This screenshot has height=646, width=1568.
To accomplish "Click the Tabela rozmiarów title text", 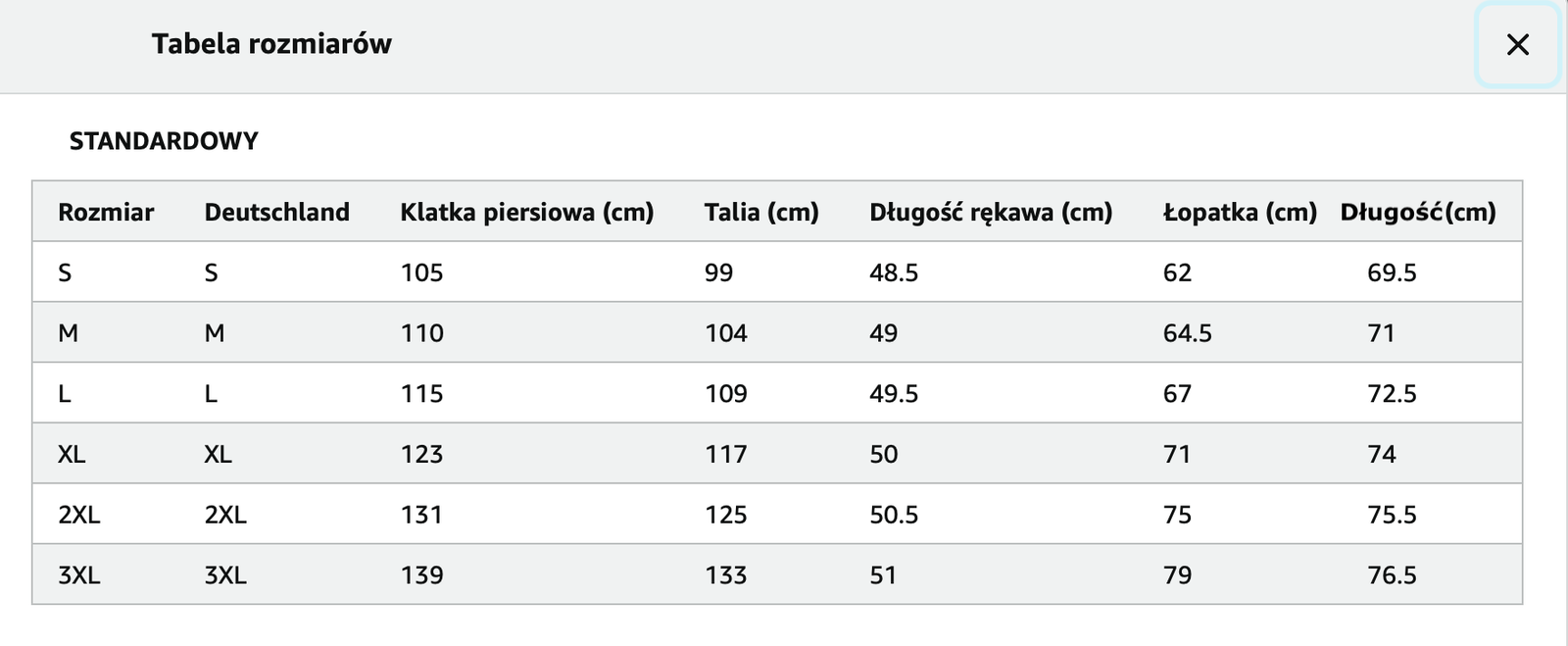I will 271,44.
